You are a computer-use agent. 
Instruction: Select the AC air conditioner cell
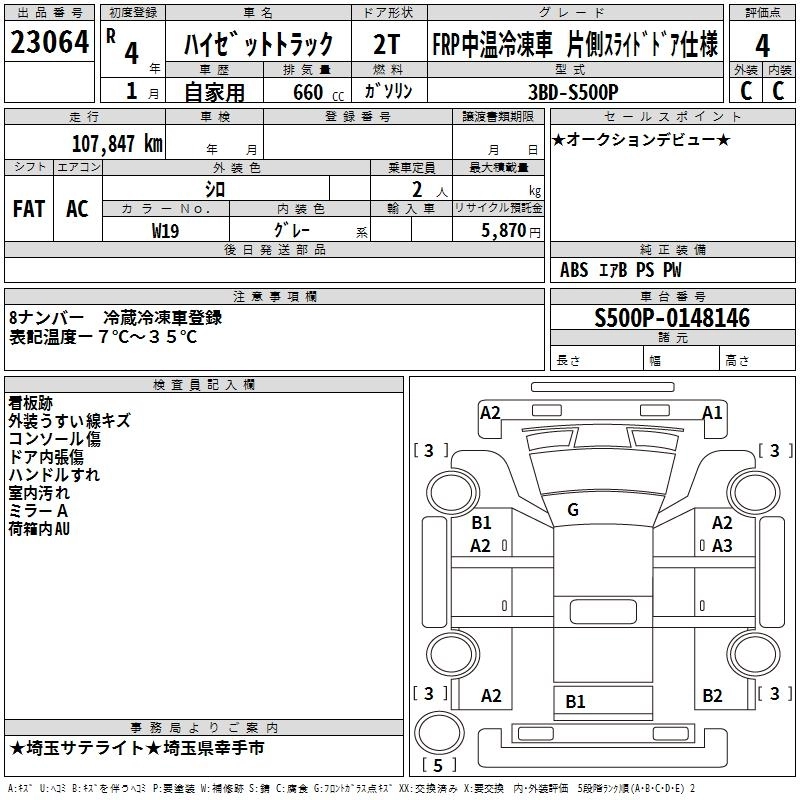pyautogui.click(x=78, y=208)
